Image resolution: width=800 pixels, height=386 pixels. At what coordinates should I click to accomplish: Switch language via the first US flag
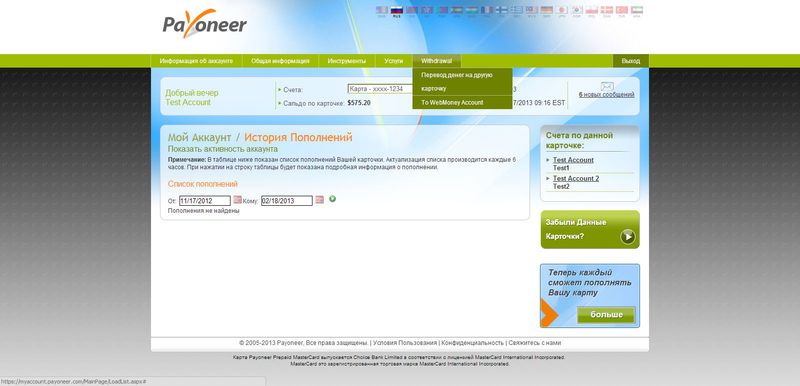(382, 10)
